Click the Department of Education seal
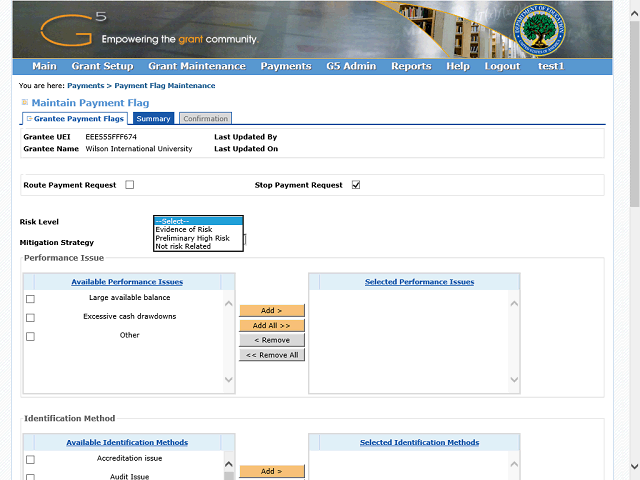The image size is (640, 480). [x=541, y=32]
